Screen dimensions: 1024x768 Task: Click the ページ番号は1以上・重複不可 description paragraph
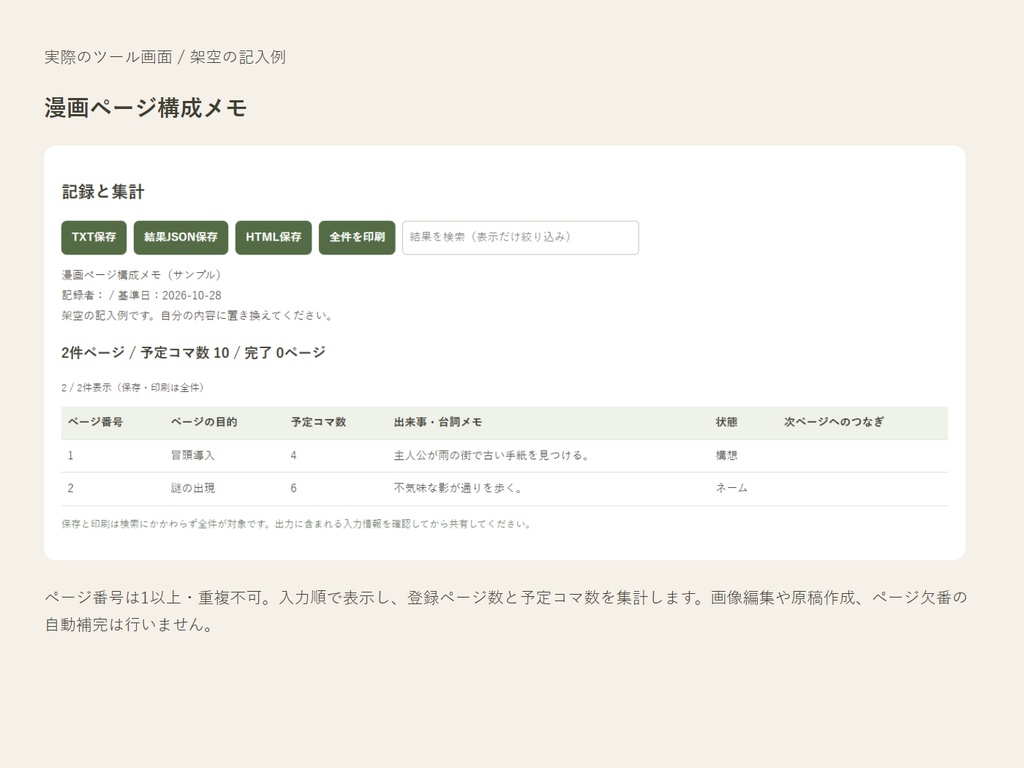[x=505, y=611]
